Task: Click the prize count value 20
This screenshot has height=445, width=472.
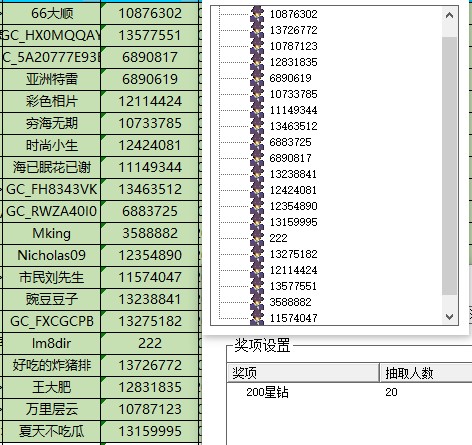Action: click(x=391, y=392)
